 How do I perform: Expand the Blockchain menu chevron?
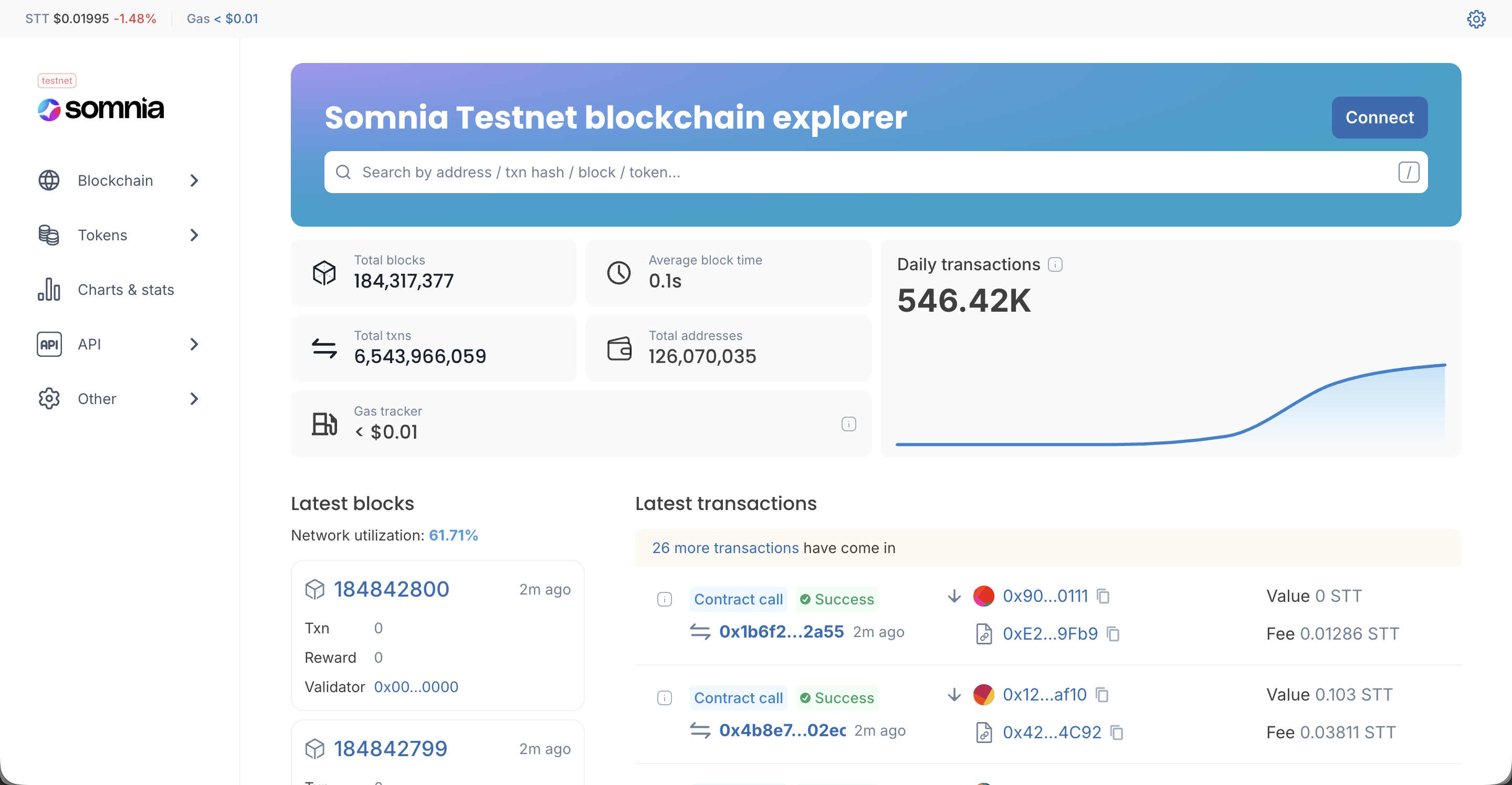click(194, 180)
